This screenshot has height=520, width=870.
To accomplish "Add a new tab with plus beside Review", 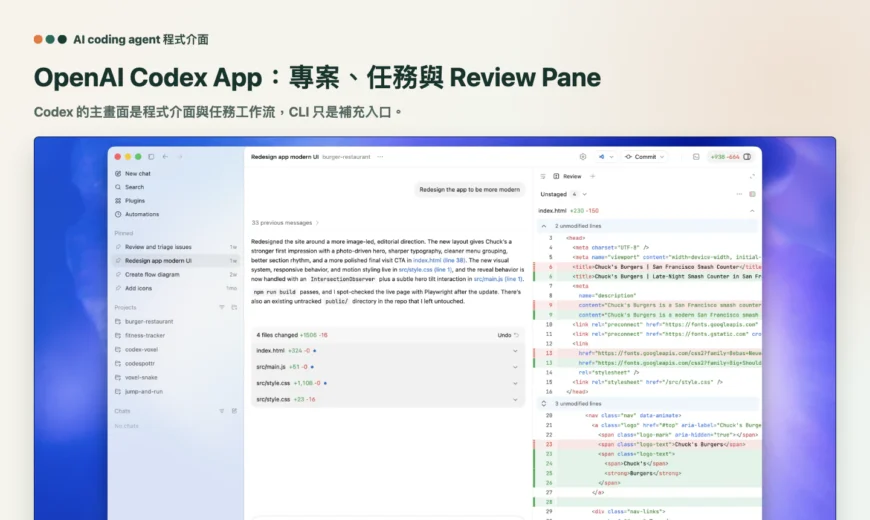I will coord(593,176).
